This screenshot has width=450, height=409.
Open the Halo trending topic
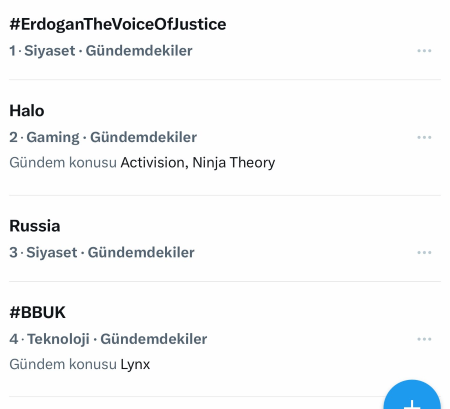point(27,111)
